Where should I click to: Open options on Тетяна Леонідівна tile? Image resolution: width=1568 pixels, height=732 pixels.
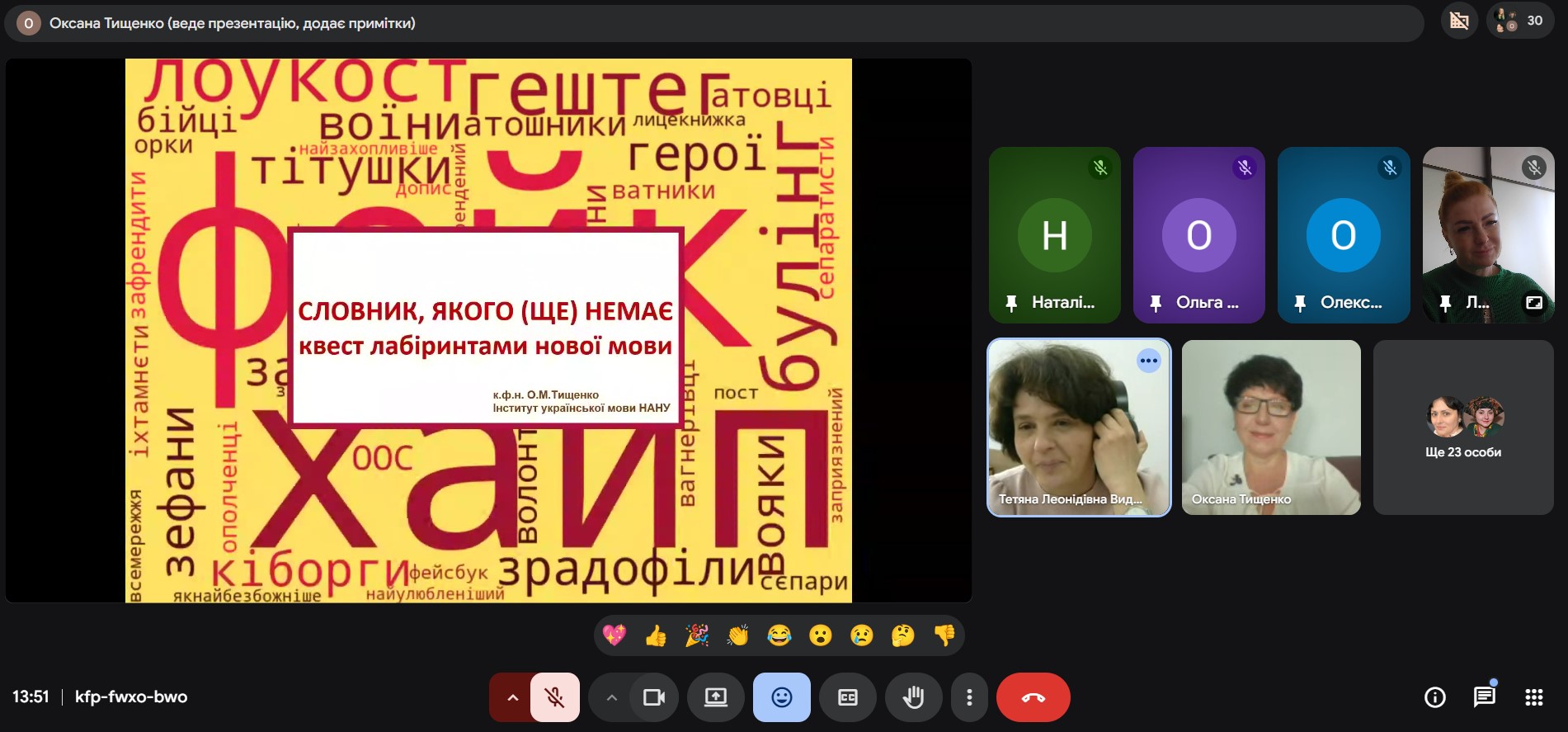coord(1148,361)
